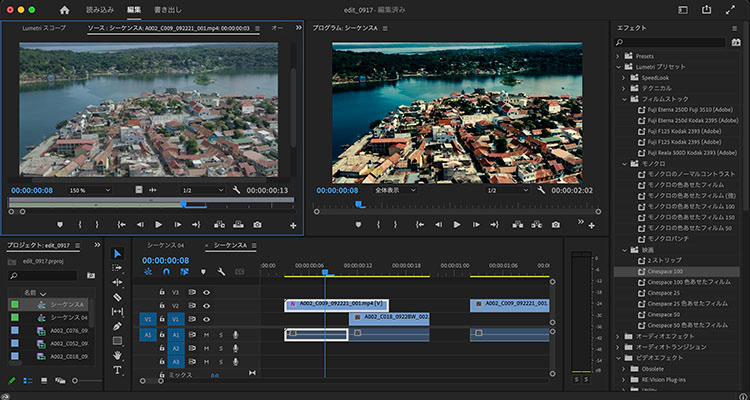This screenshot has height=400, width=750.
Task: Open the workspaces icon in top right
Action: point(683,10)
